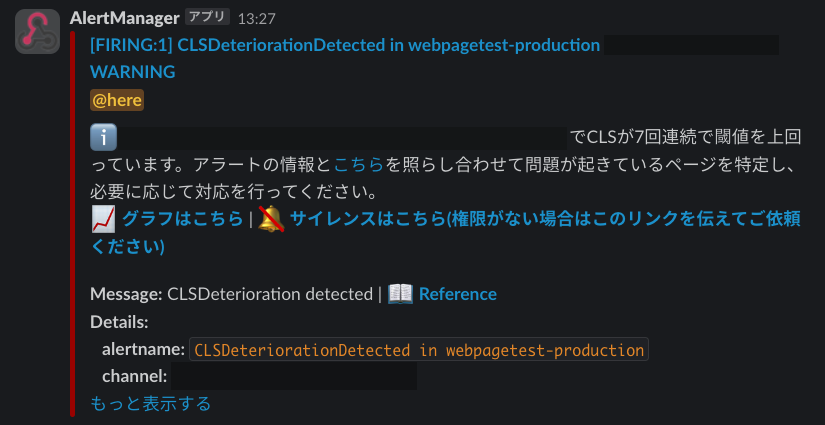
Task: Expand message with もっと表示する
Action: tap(150, 403)
